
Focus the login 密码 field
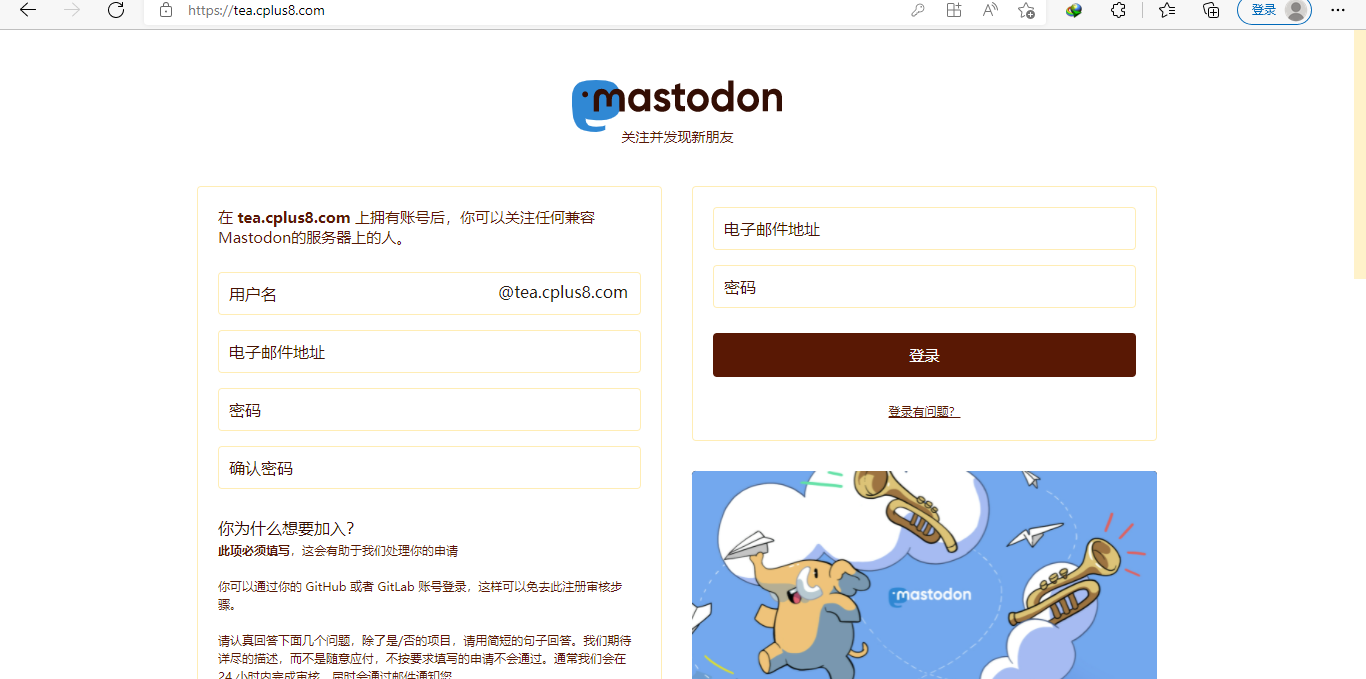(924, 287)
